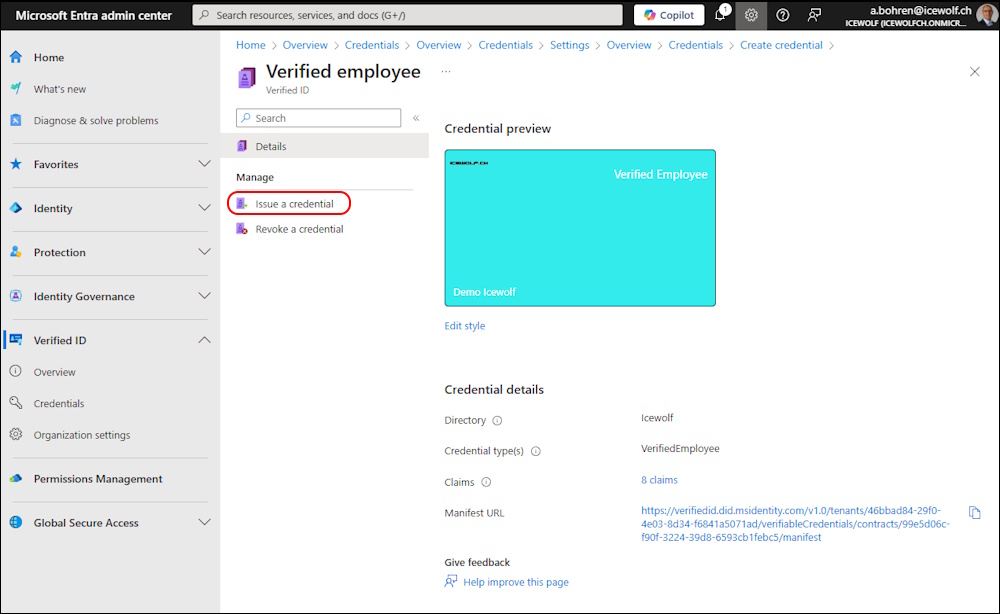Open the notifications bell icon

coord(721,15)
